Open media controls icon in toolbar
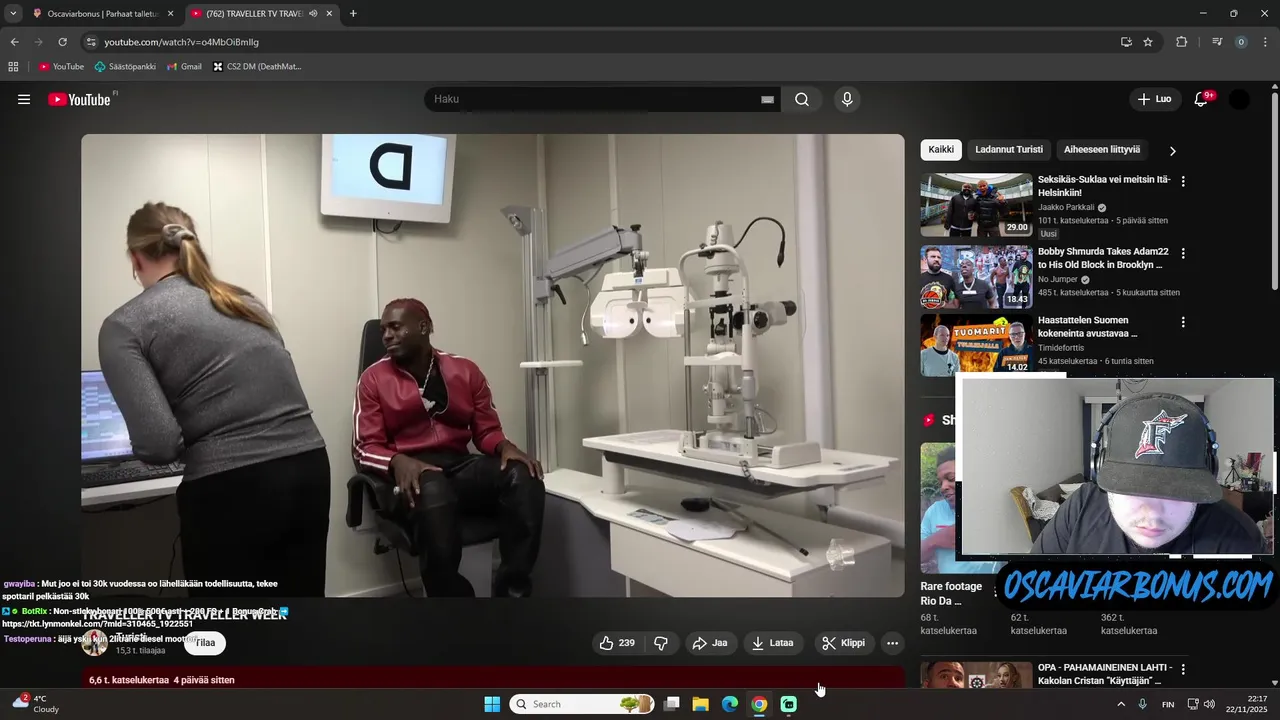 [1217, 42]
